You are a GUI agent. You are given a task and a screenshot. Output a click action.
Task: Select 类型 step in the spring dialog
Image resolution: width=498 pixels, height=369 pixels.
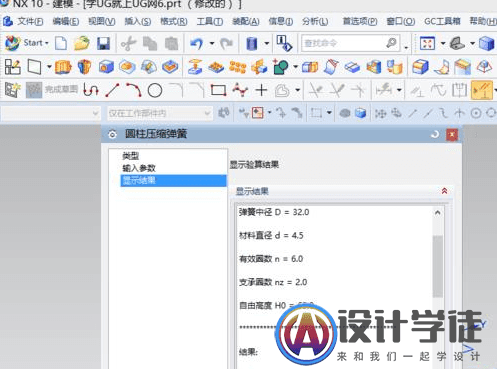(x=131, y=156)
